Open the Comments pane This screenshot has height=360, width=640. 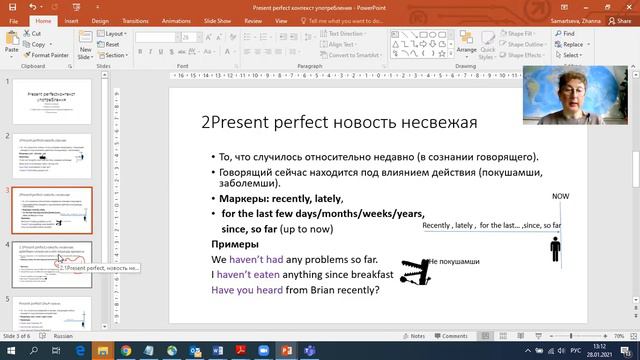pos(451,336)
